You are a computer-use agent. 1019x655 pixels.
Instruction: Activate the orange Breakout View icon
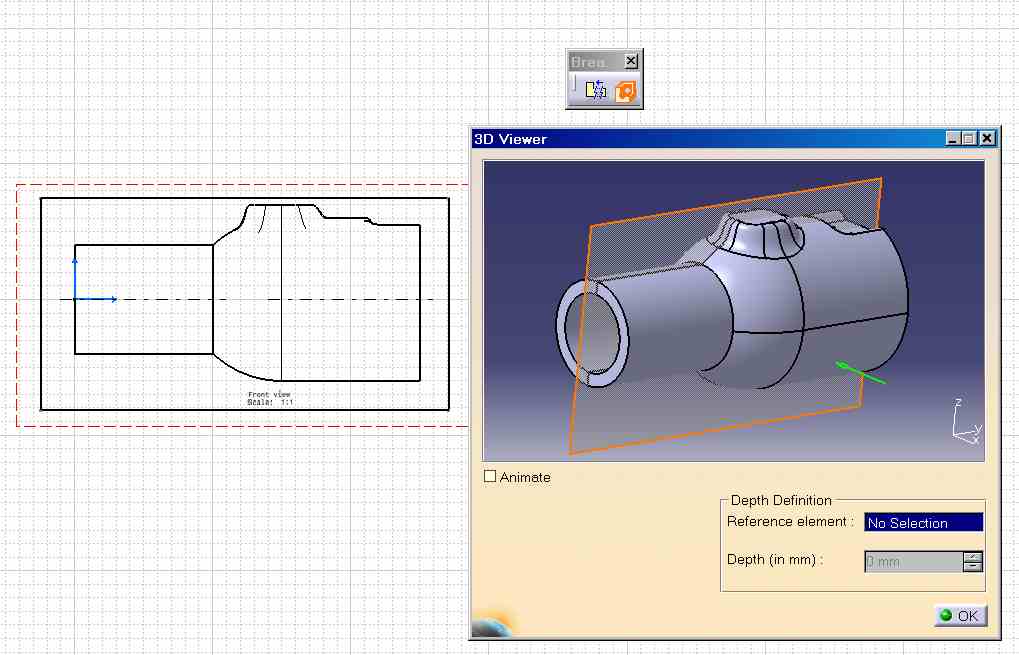click(626, 90)
